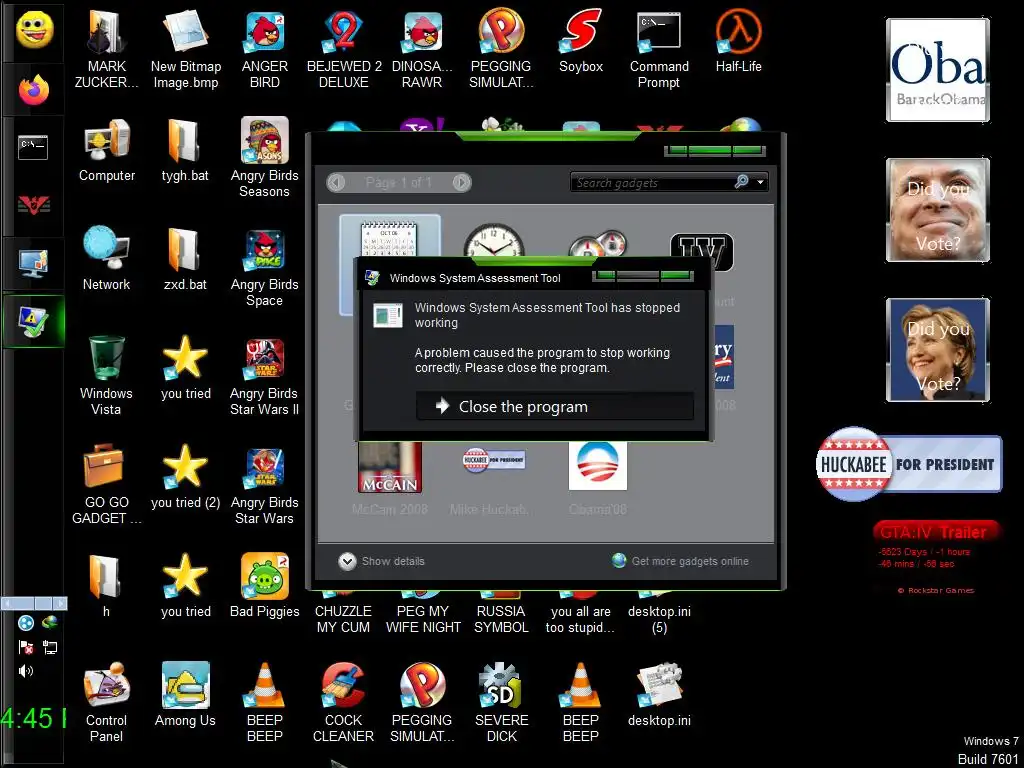This screenshot has width=1024, height=768.
Task: Go to next page in gadget gallery
Action: click(461, 182)
